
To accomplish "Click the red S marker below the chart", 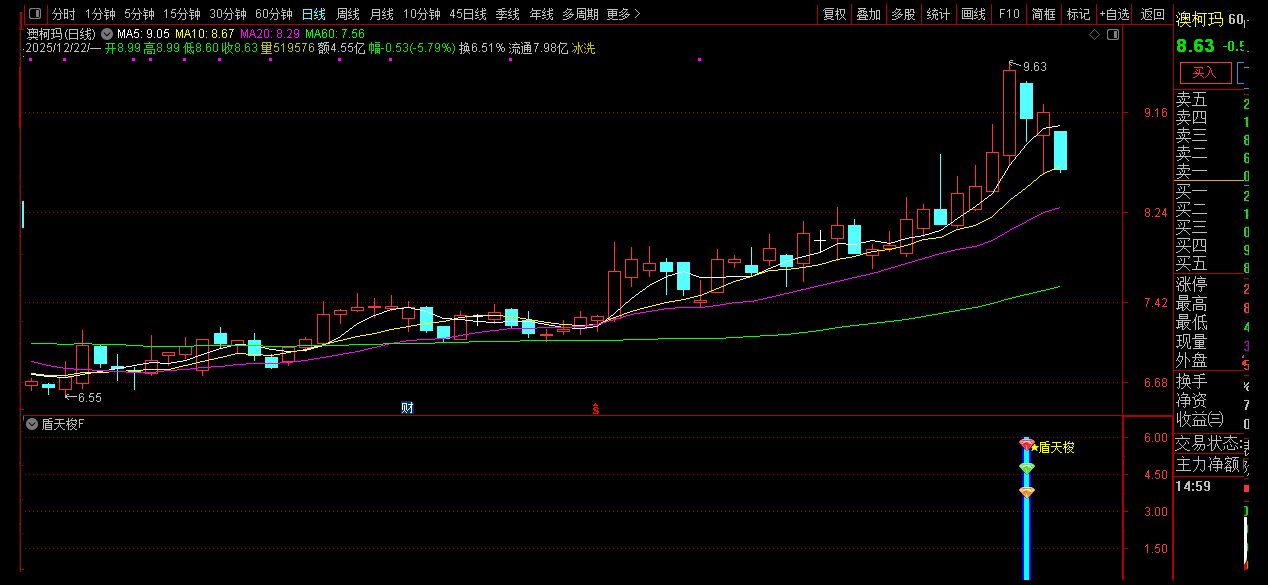I will (596, 408).
